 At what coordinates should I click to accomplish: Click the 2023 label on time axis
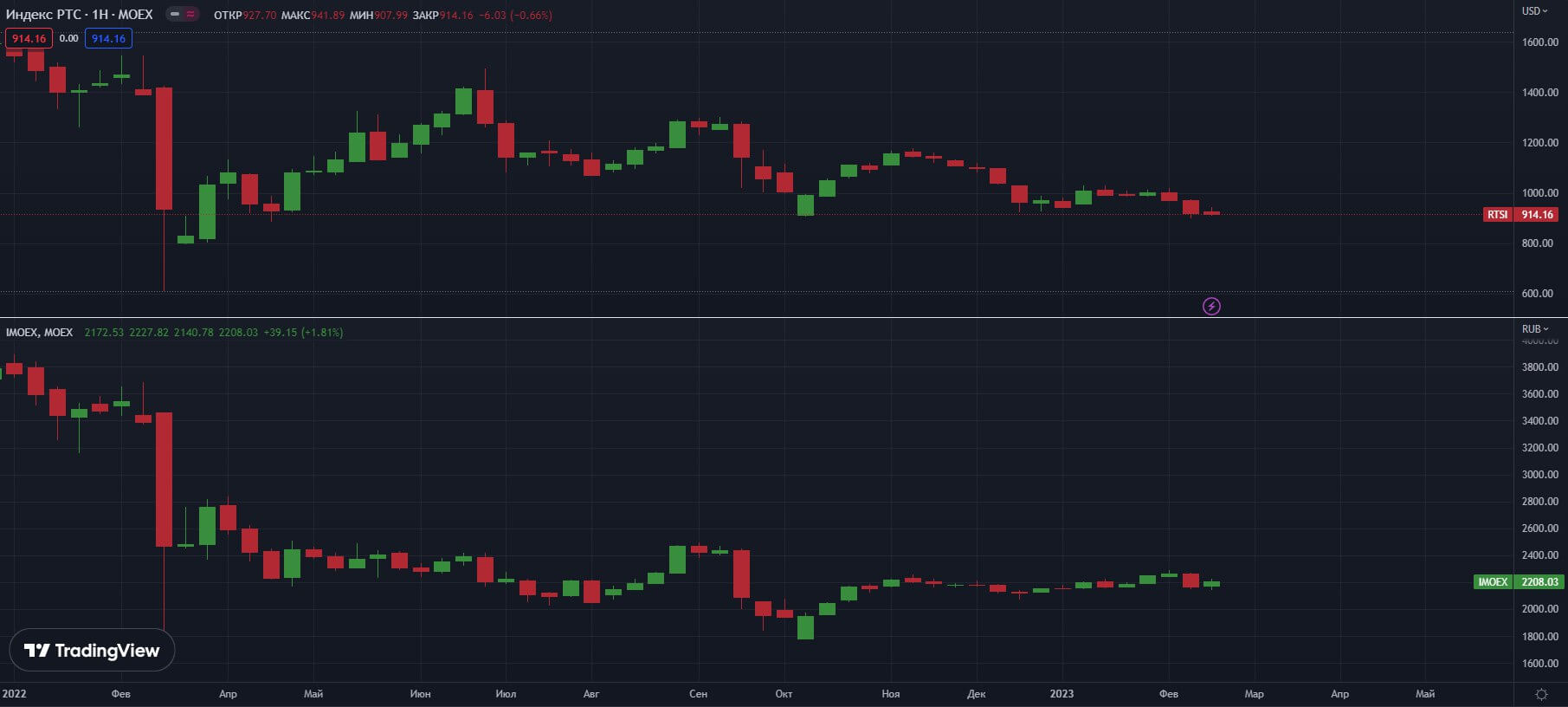click(1061, 694)
